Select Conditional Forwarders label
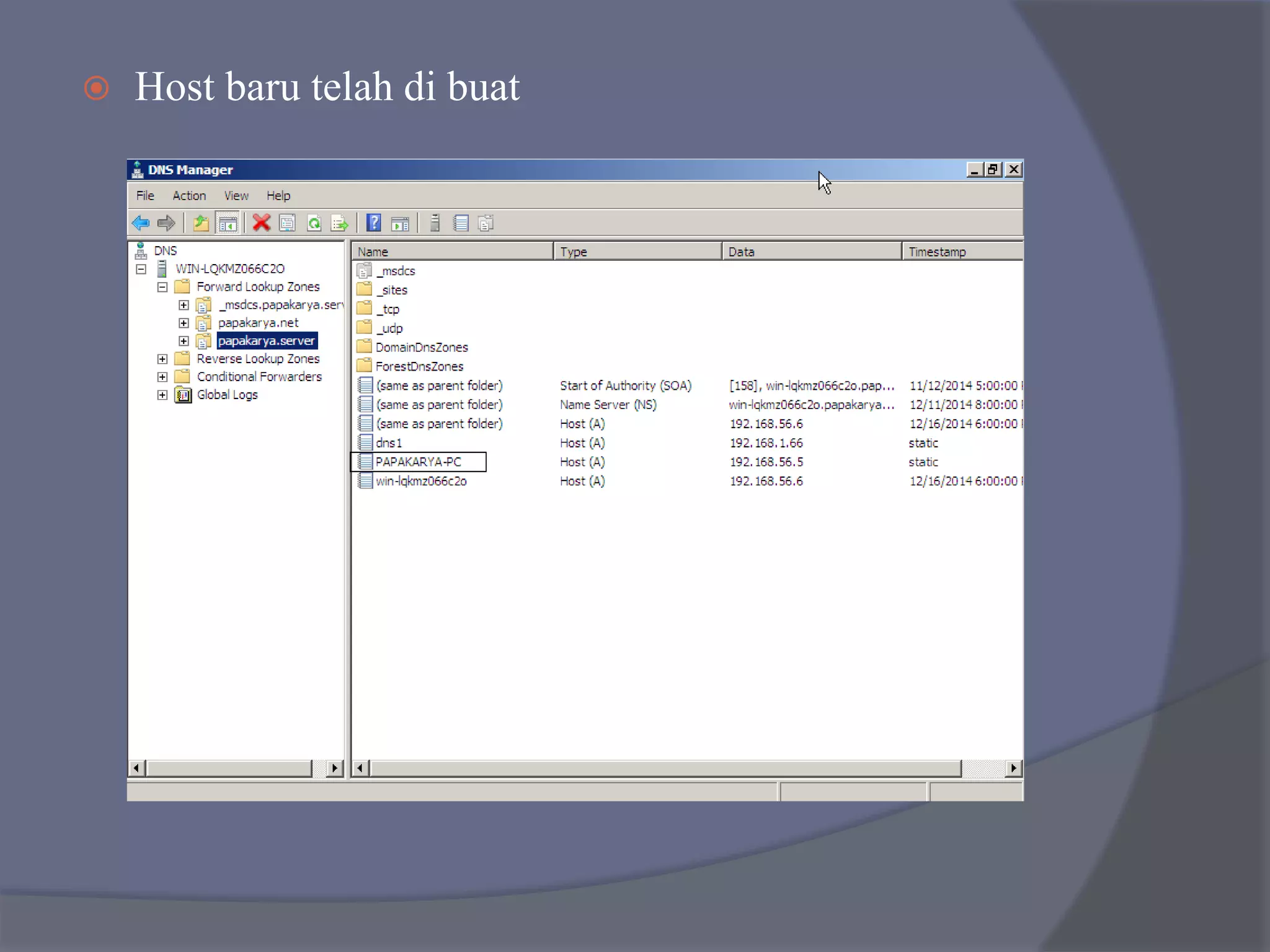 [259, 377]
